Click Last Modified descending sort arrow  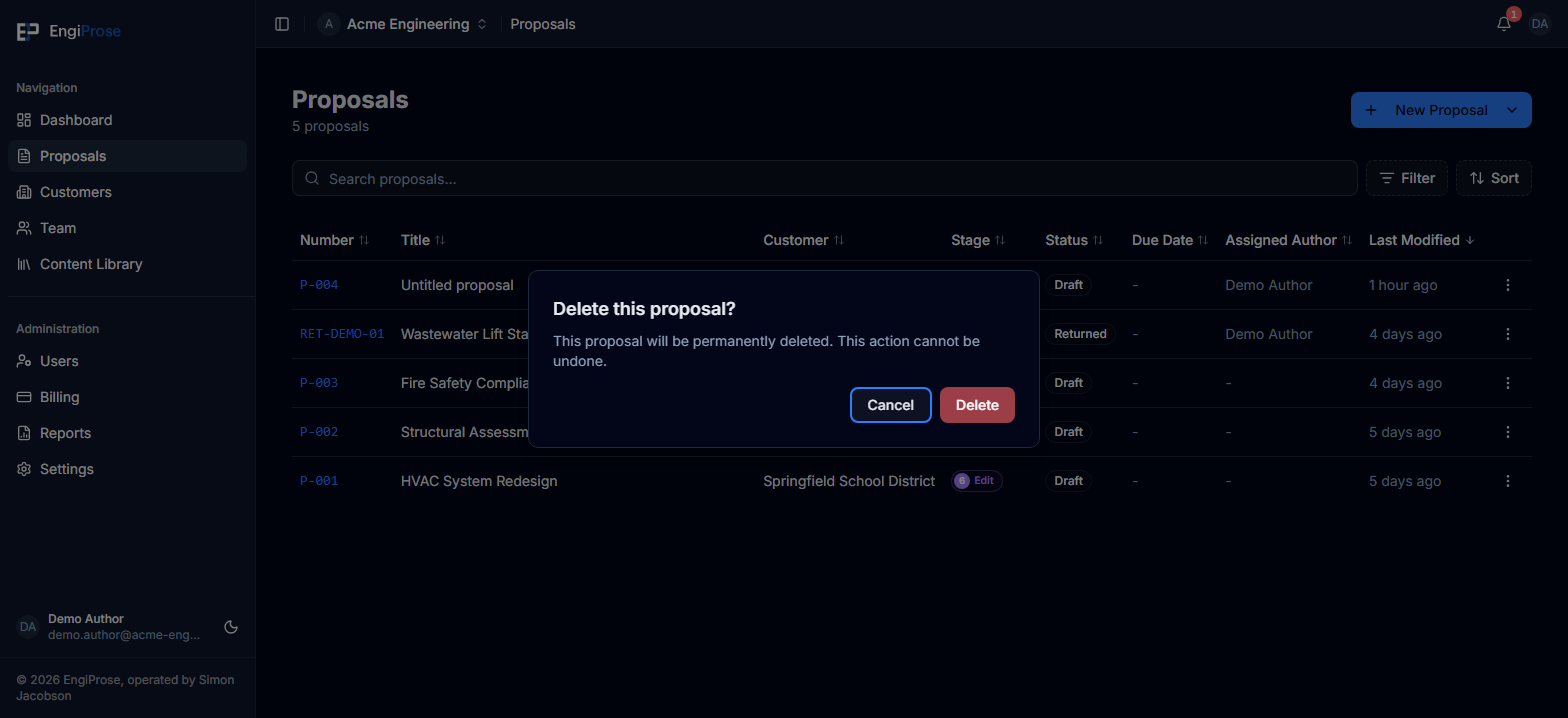point(1469,240)
